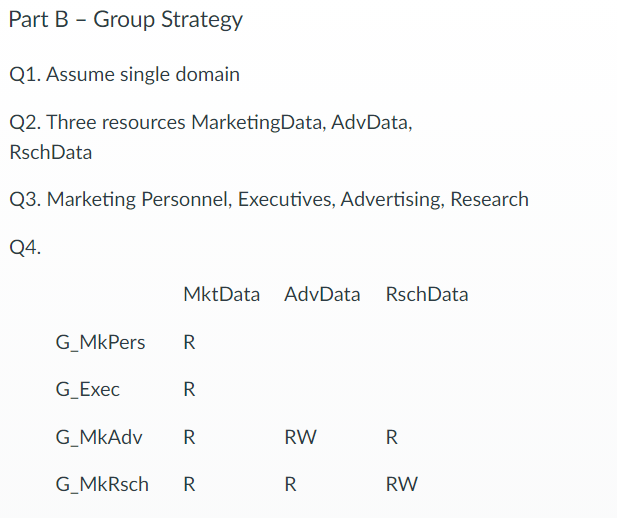Click the G_MkAdv row label
The width and height of the screenshot is (617, 518).
[x=99, y=437]
